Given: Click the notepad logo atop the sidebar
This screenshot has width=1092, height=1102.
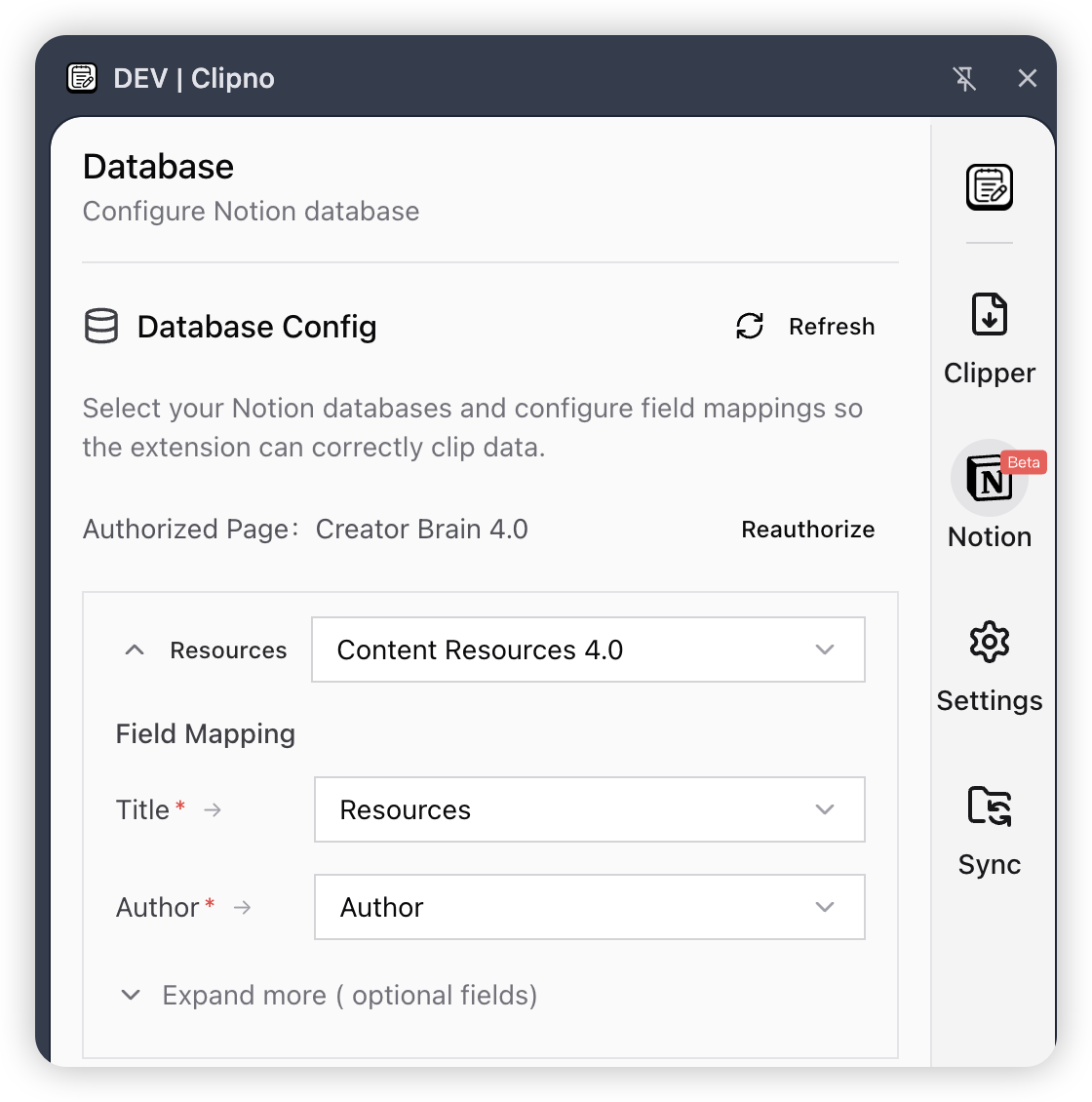Looking at the screenshot, I should pyautogui.click(x=989, y=187).
